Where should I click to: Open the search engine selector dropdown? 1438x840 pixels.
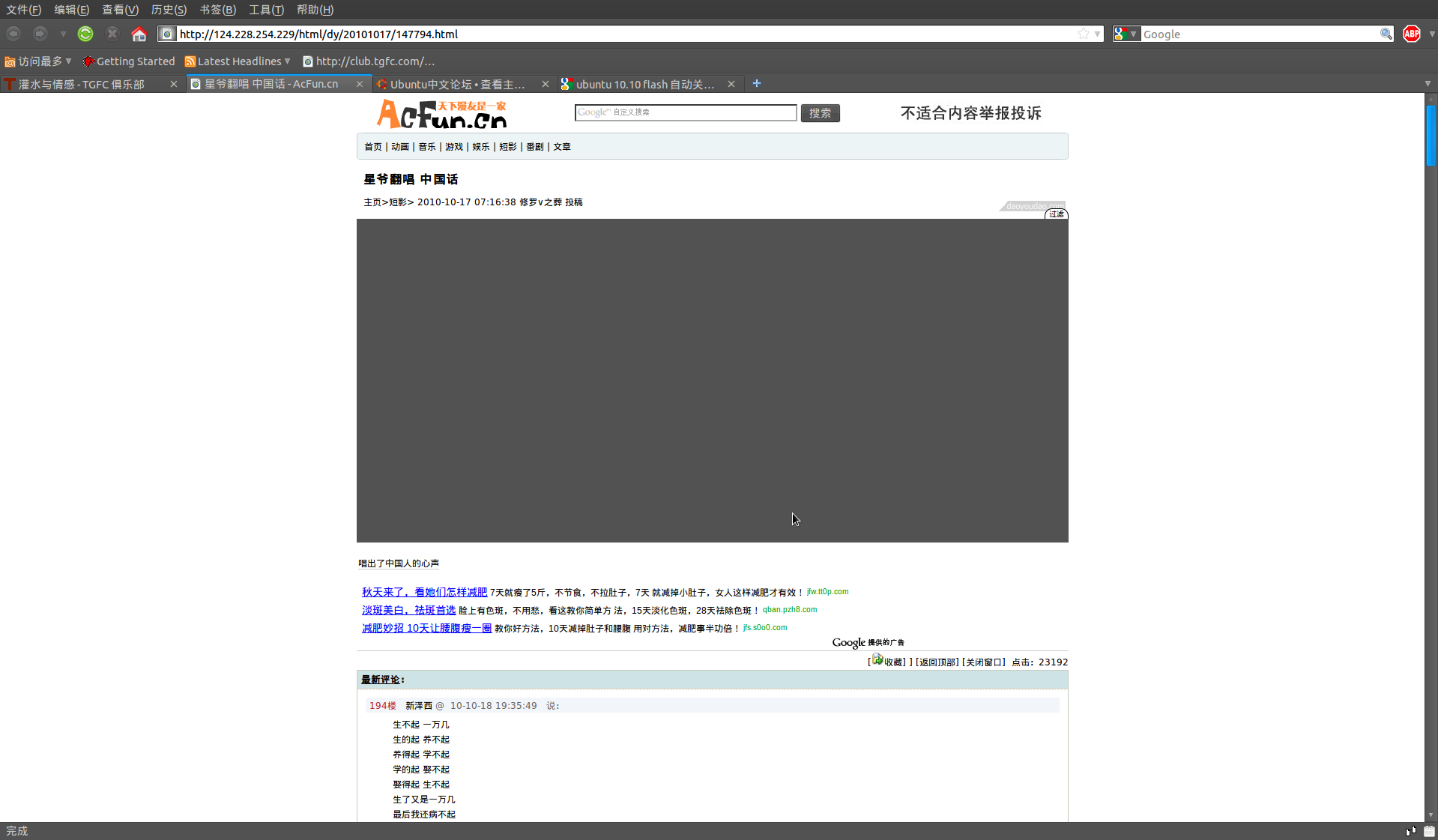(1126, 34)
